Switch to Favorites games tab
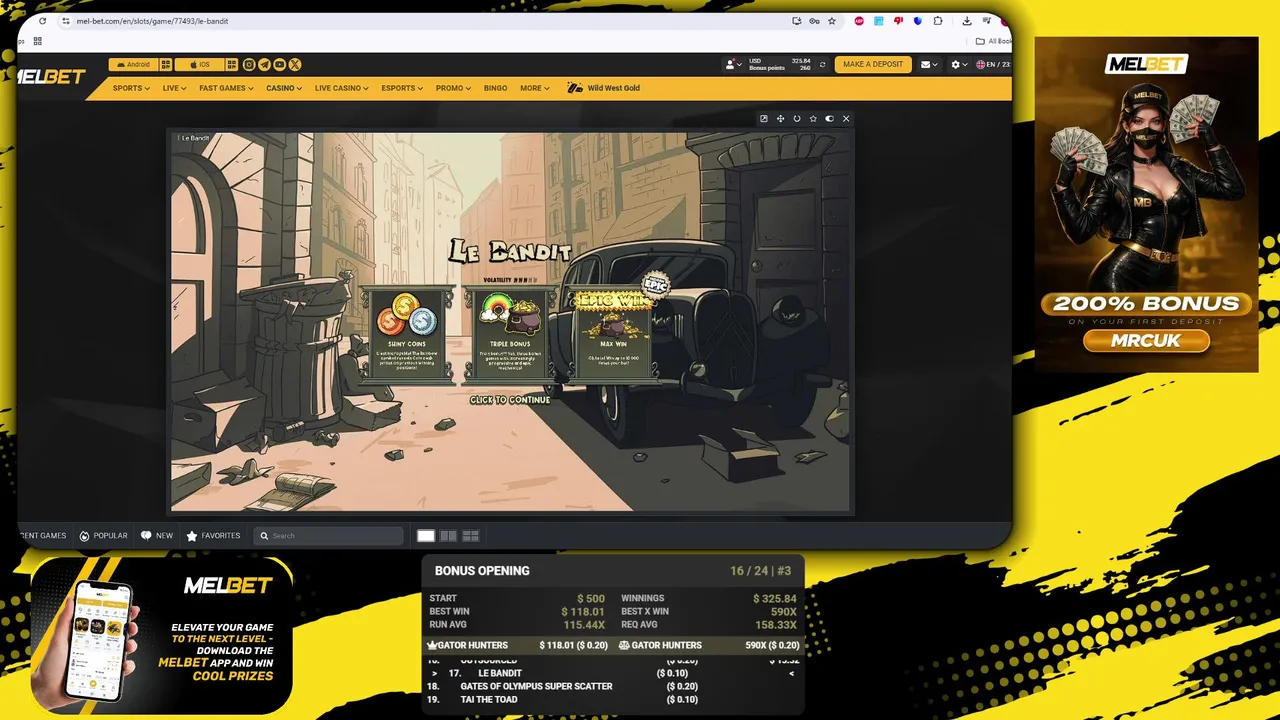 213,536
